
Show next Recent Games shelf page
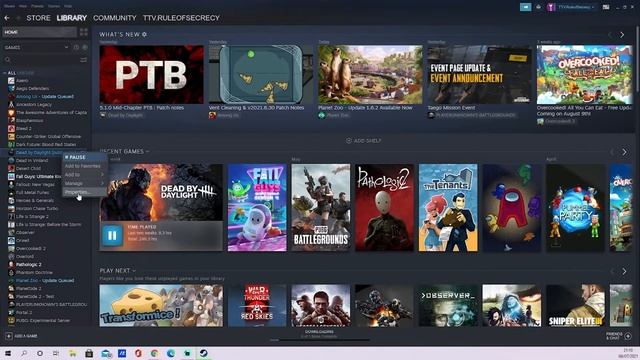(624, 152)
